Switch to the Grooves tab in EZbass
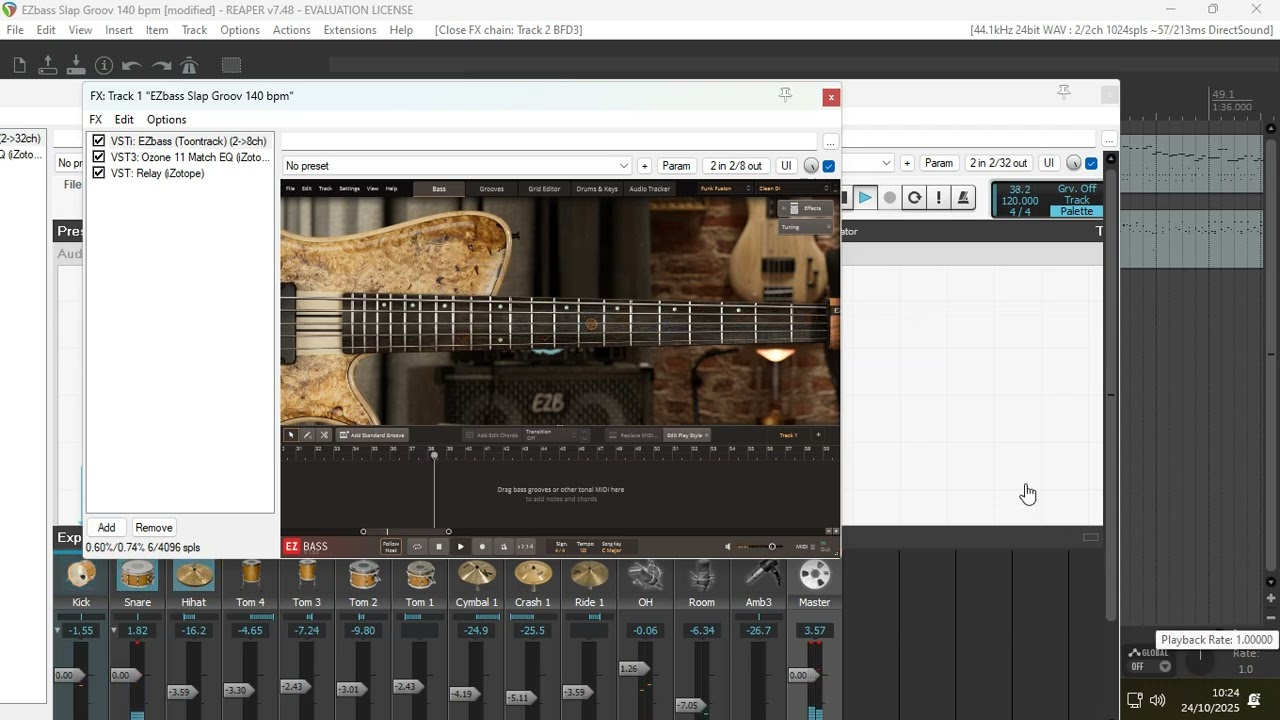Image resolution: width=1280 pixels, height=720 pixels. [x=492, y=188]
